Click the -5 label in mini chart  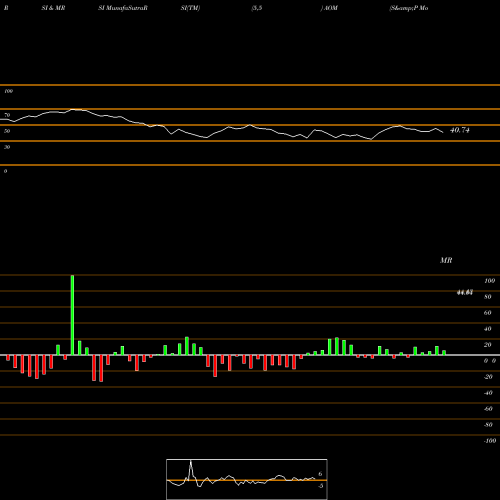[x=320, y=486]
